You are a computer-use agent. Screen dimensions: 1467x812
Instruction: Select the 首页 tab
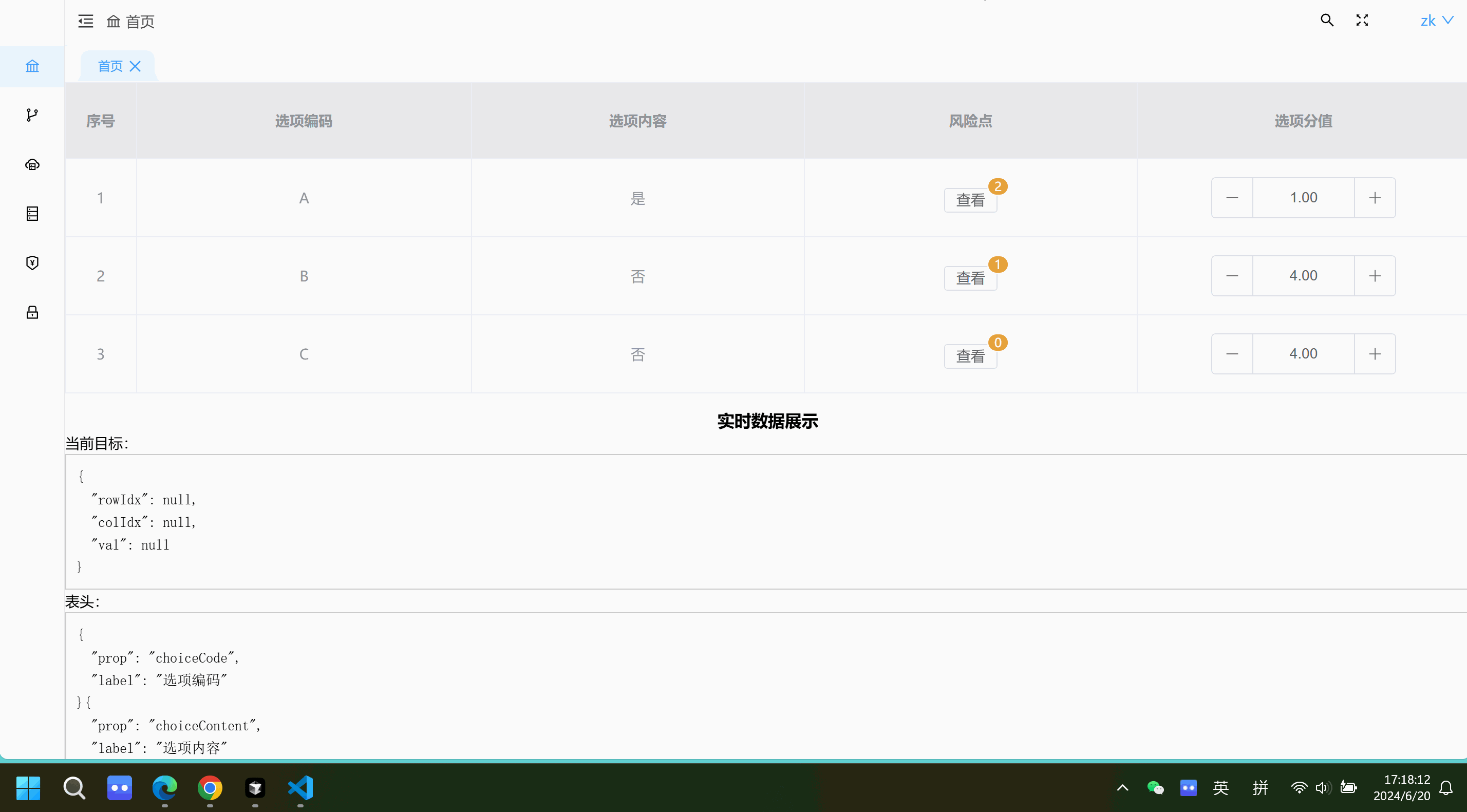(110, 66)
